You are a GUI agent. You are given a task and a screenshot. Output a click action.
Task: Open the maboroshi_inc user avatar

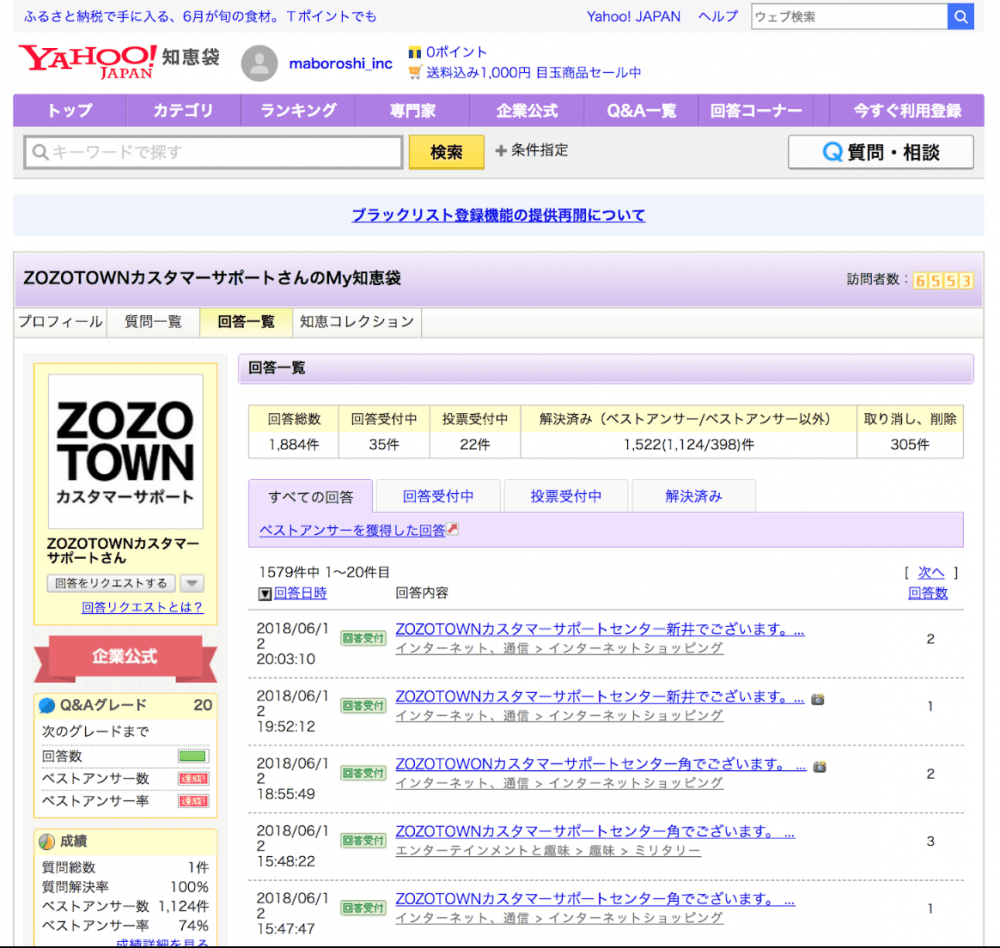(x=259, y=63)
